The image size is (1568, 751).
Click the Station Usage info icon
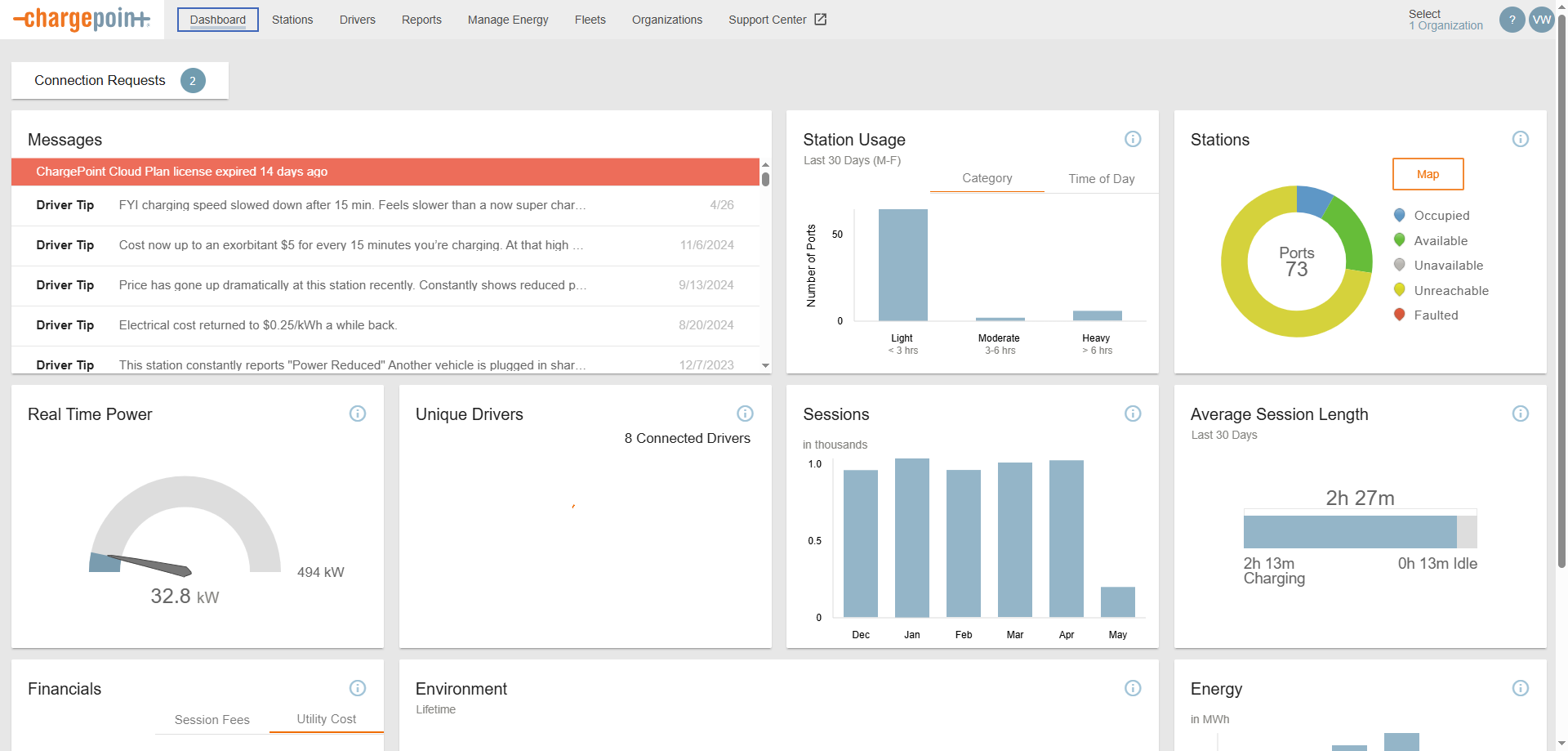pyautogui.click(x=1132, y=139)
